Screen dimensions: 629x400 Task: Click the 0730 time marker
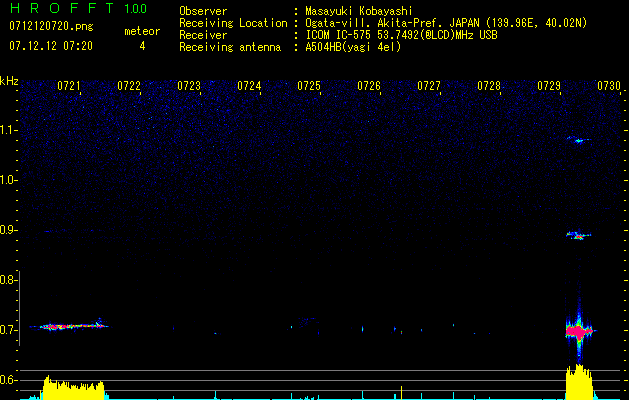609,85
